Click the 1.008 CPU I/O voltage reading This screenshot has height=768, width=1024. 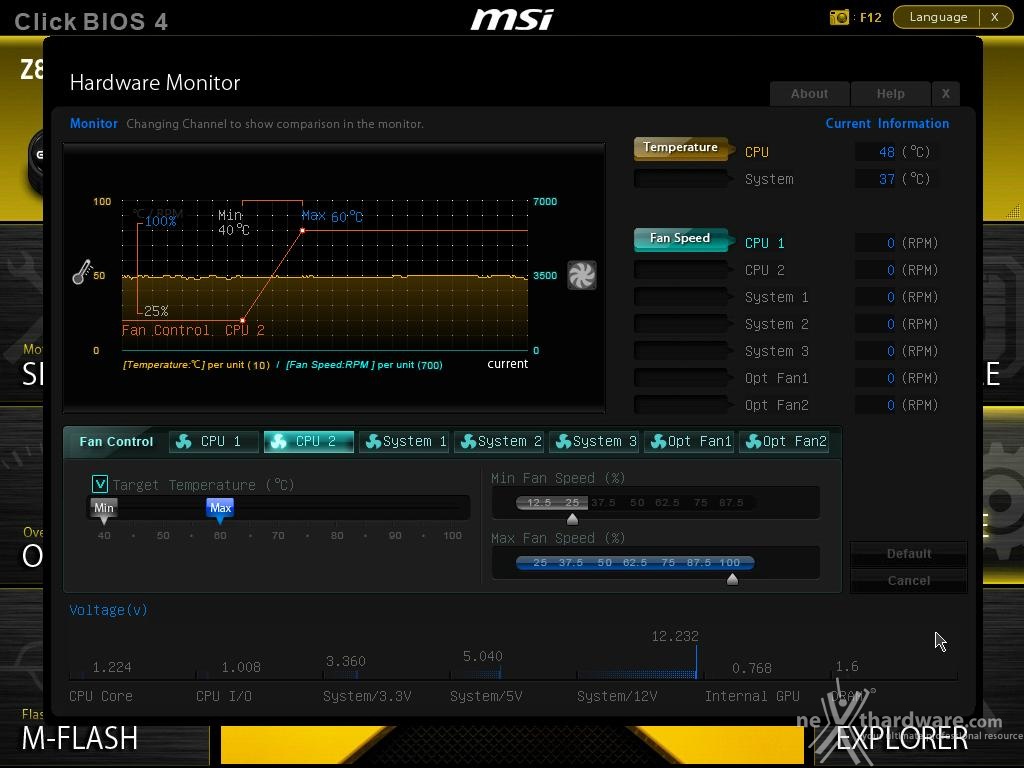[x=241, y=667]
